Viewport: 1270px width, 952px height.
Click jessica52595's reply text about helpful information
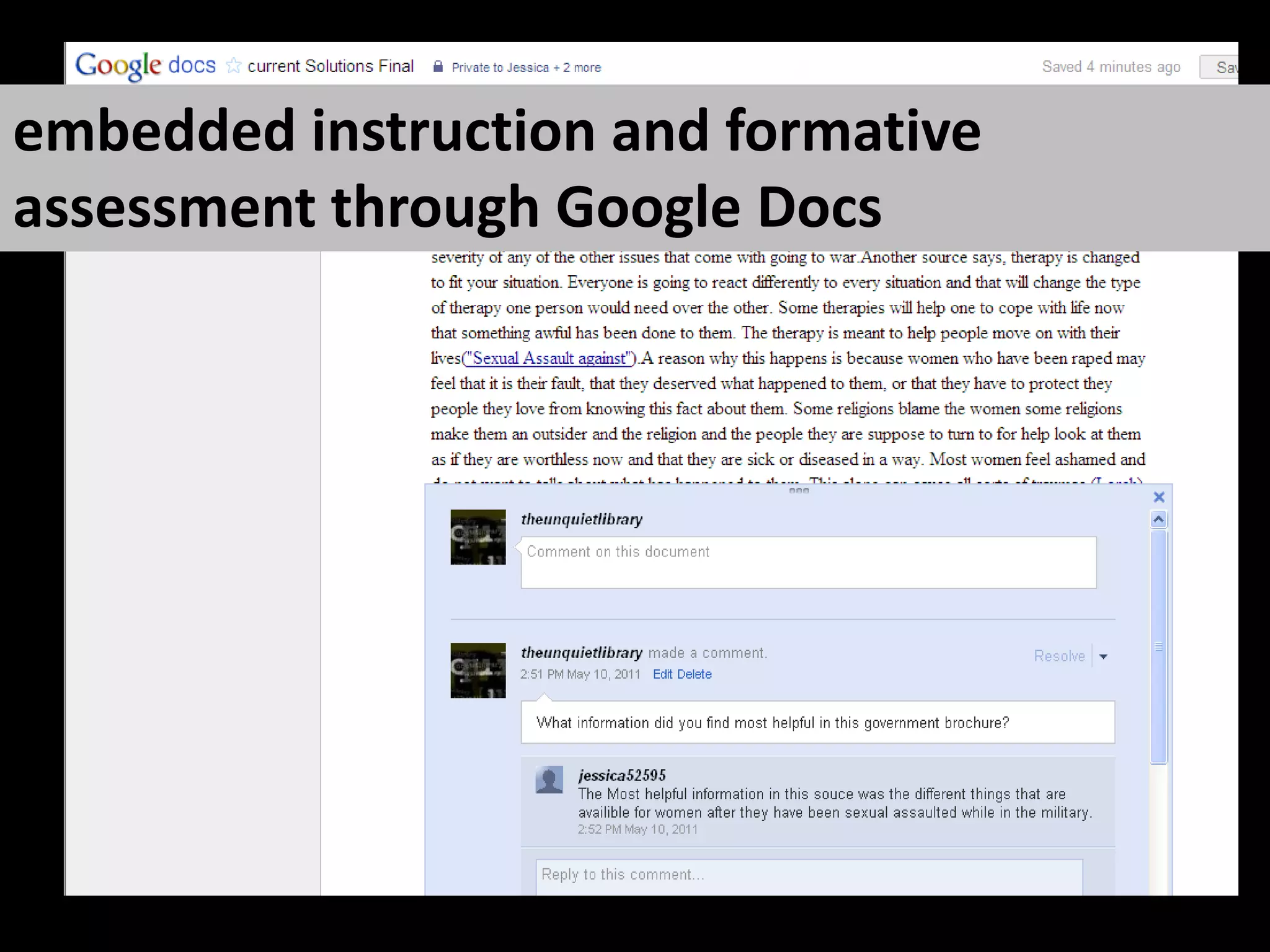click(x=835, y=803)
